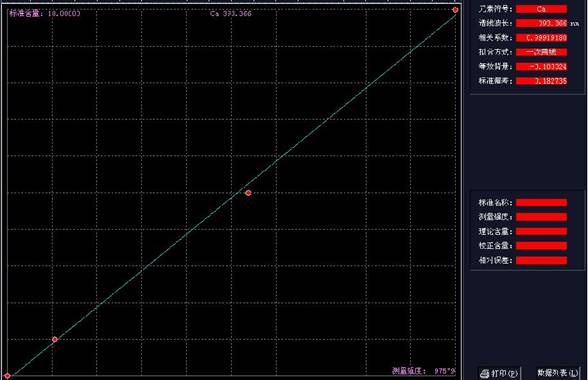Click the empty 测量强度 measured intensity field
Screen dimensions: 588x380
[x=541, y=217]
